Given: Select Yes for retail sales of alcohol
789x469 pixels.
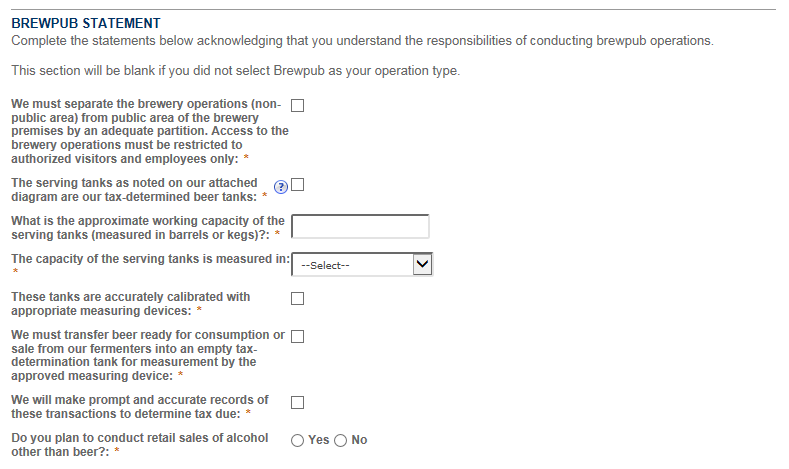Looking at the screenshot, I should click(x=298, y=440).
